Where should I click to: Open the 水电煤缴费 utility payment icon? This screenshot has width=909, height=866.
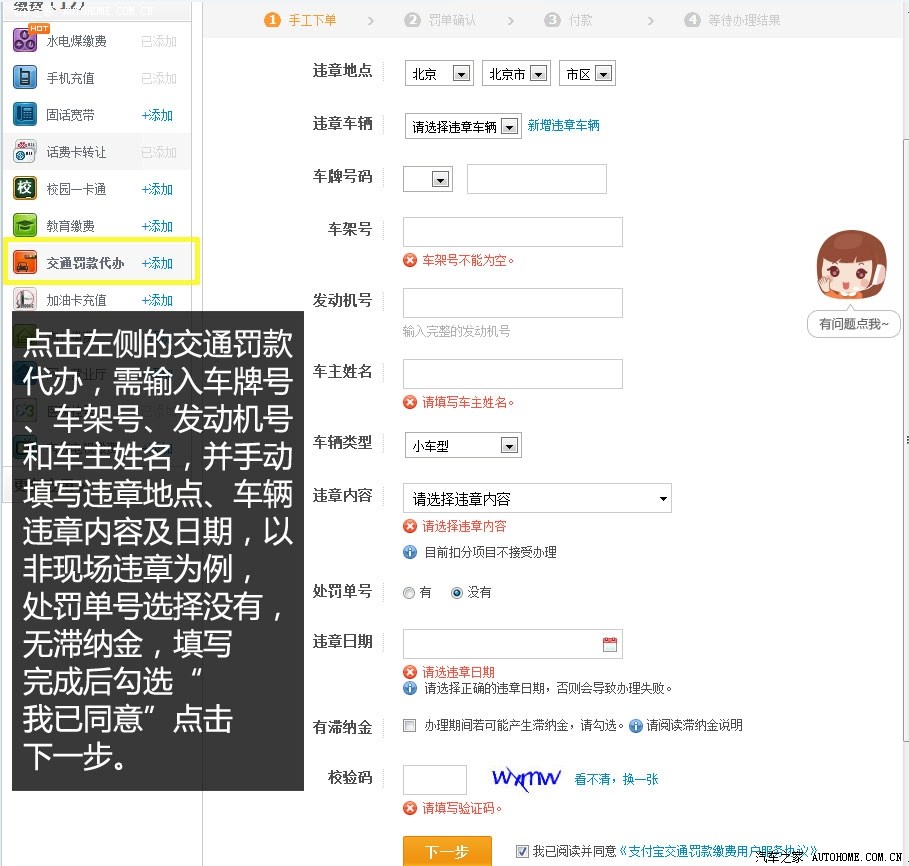tap(25, 39)
